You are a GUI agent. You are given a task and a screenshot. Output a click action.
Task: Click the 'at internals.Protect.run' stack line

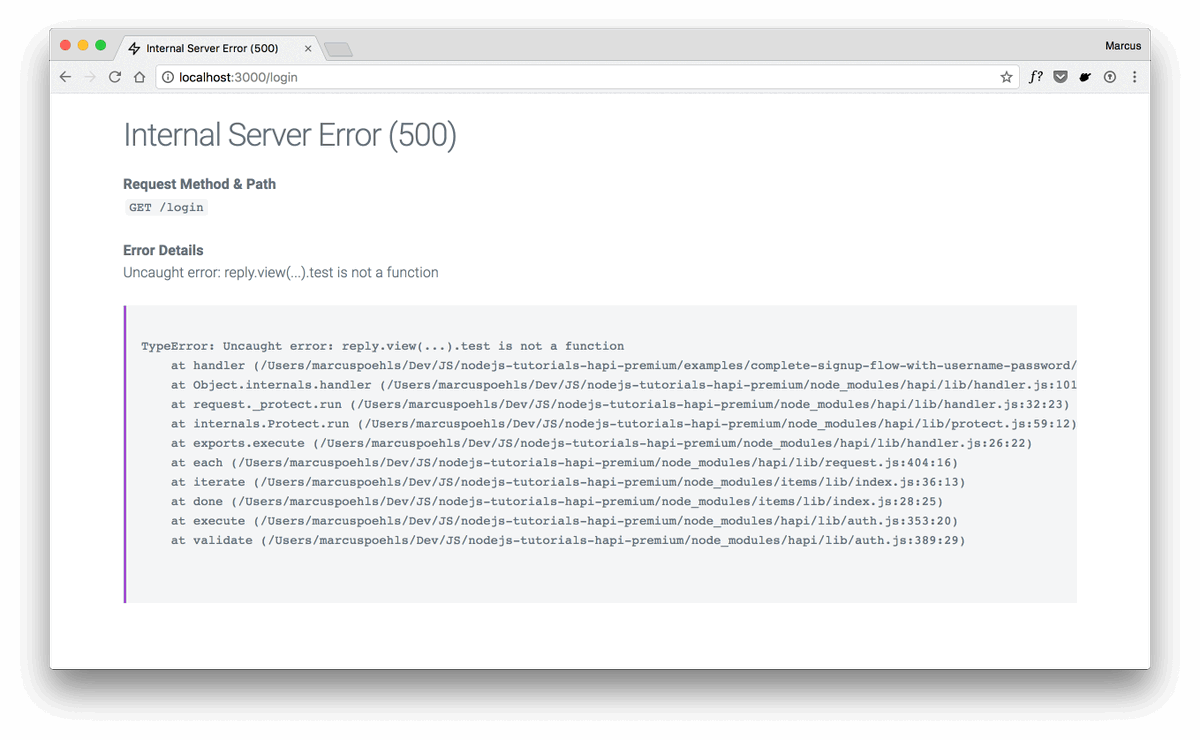623,424
